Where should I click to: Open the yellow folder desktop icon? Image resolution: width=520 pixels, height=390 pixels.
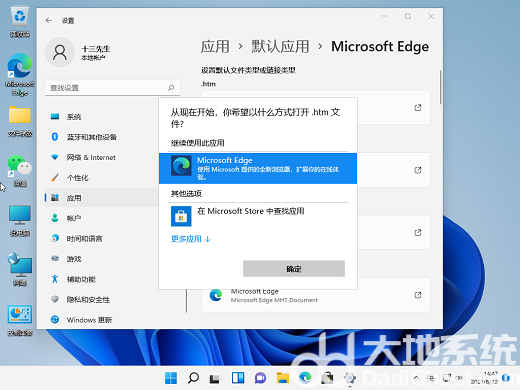20,122
